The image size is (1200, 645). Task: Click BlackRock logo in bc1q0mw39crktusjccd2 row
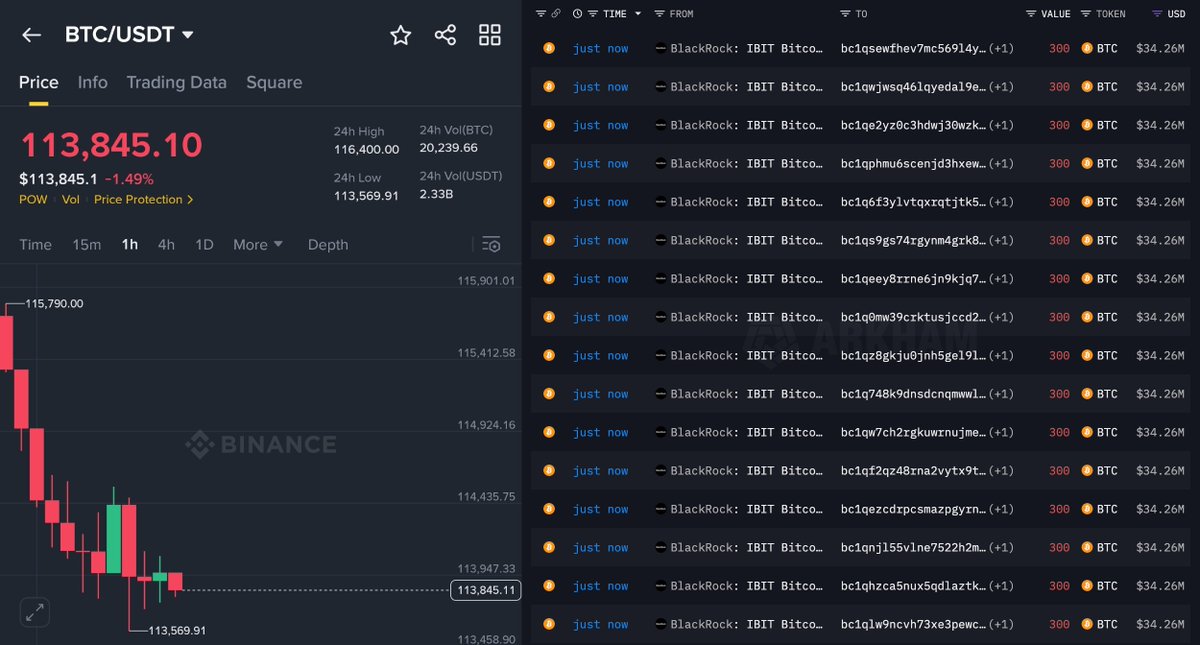661,317
